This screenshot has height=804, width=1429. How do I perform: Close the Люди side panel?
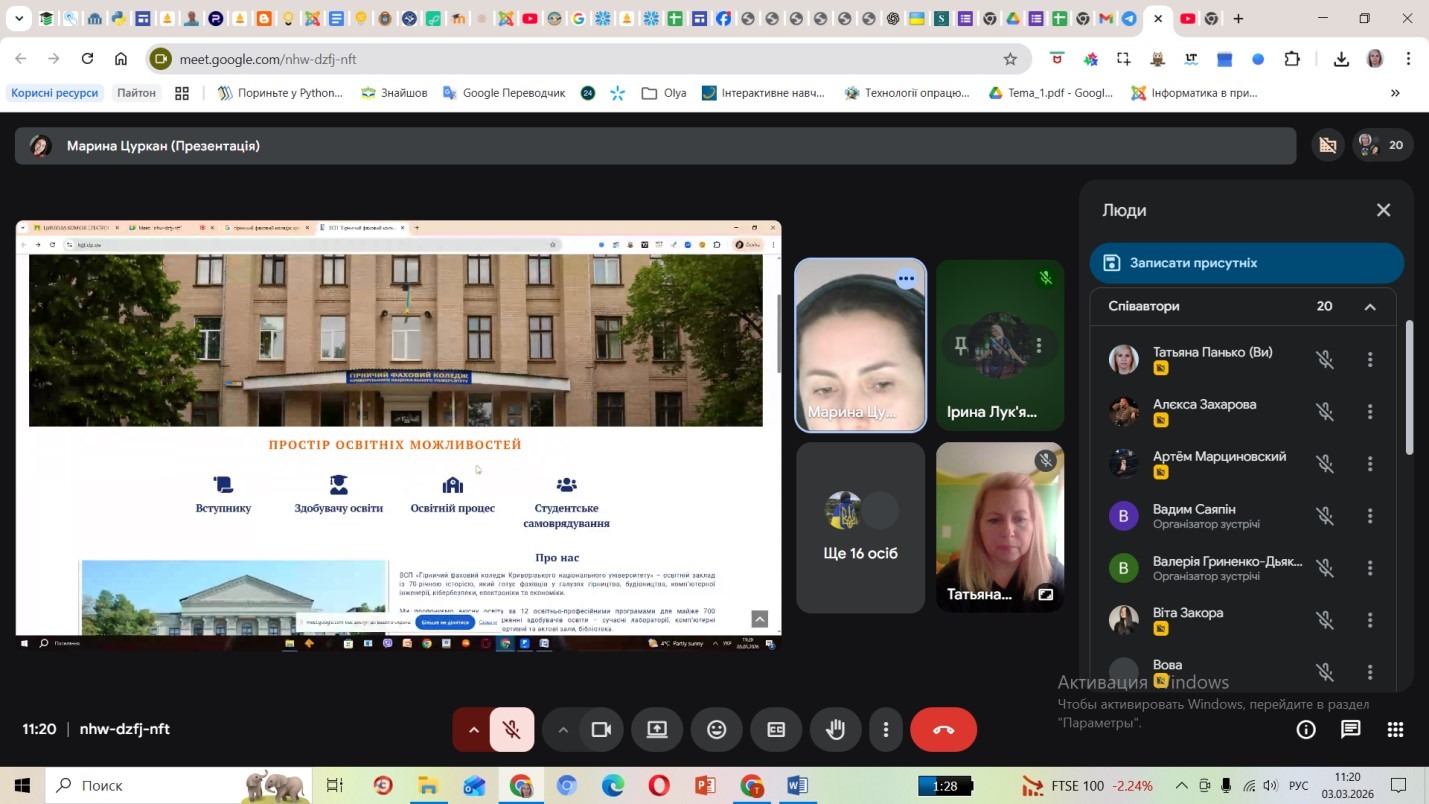(x=1383, y=210)
